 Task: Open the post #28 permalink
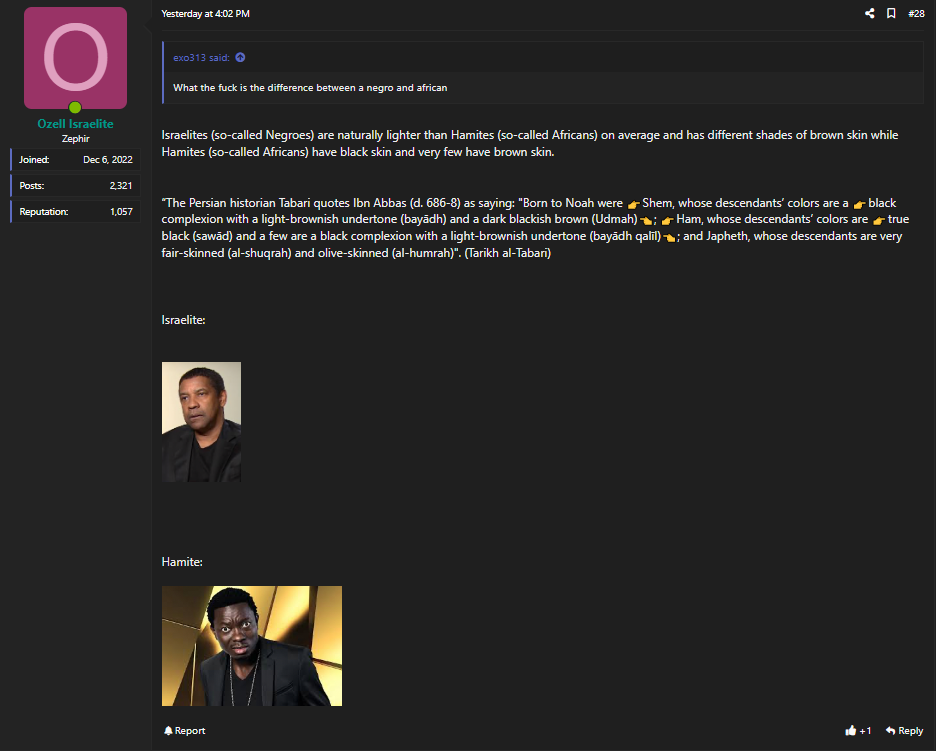click(x=916, y=13)
